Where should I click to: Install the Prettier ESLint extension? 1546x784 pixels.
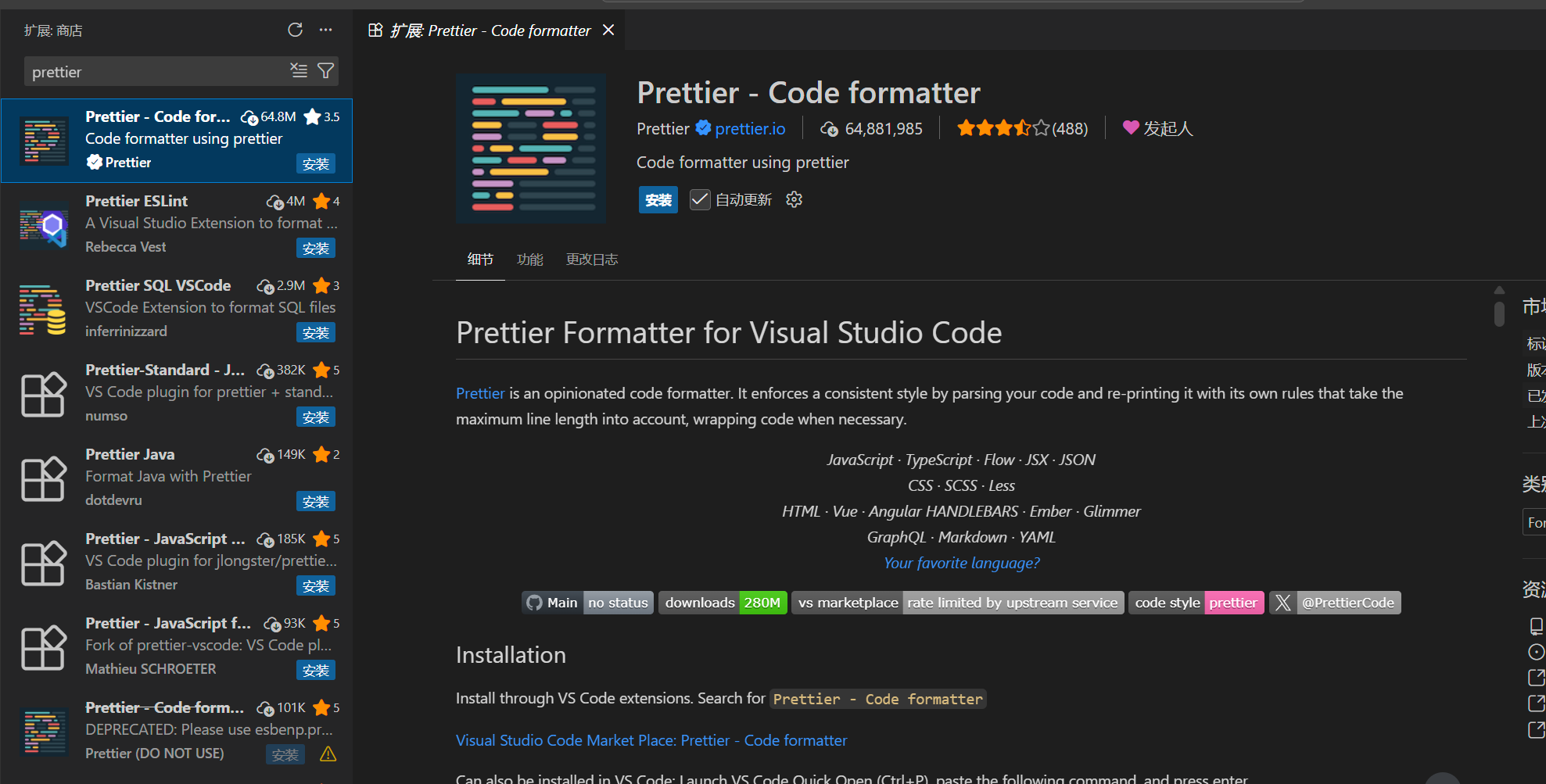316,248
